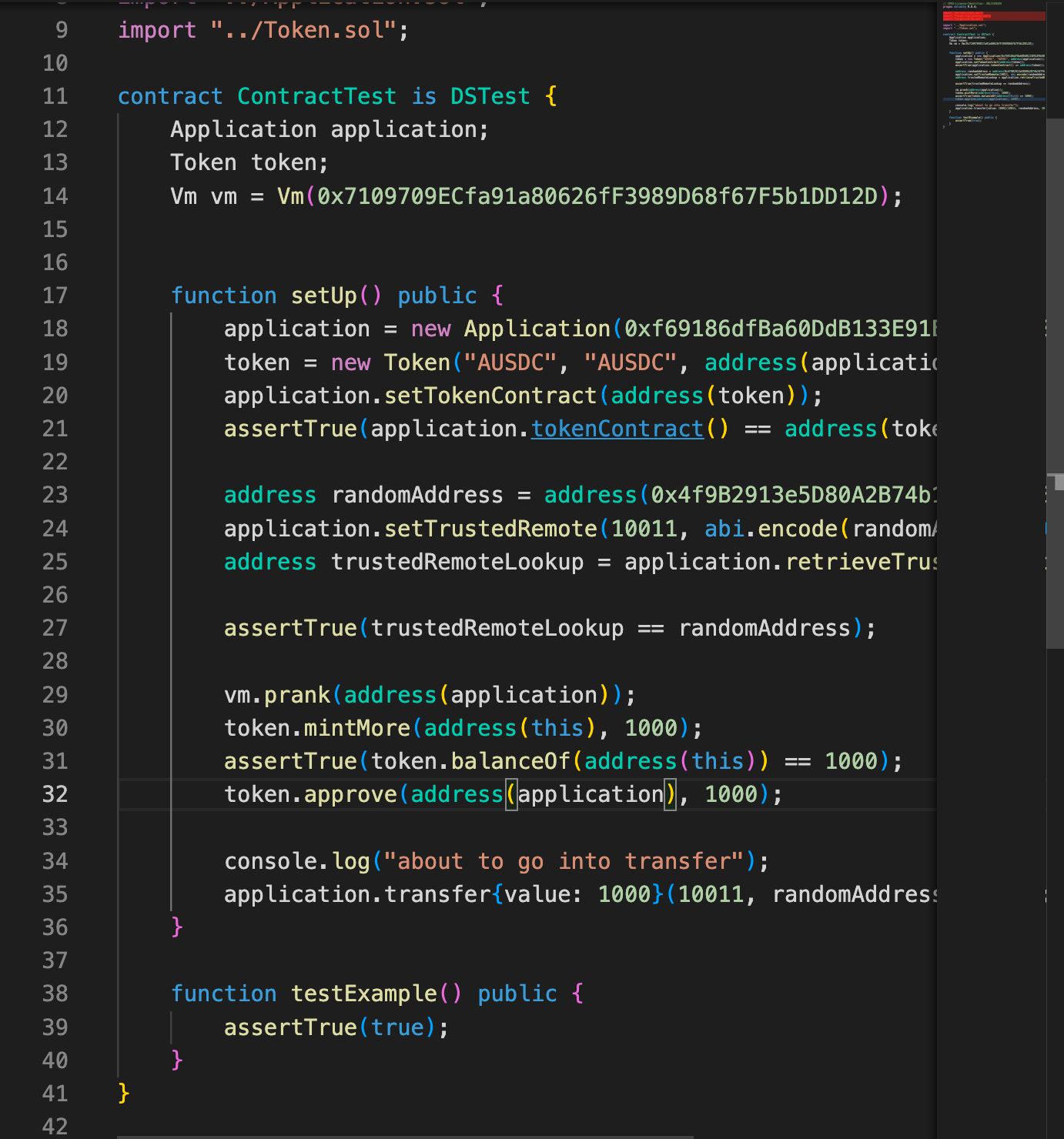Click the testExample function name

click(x=364, y=994)
